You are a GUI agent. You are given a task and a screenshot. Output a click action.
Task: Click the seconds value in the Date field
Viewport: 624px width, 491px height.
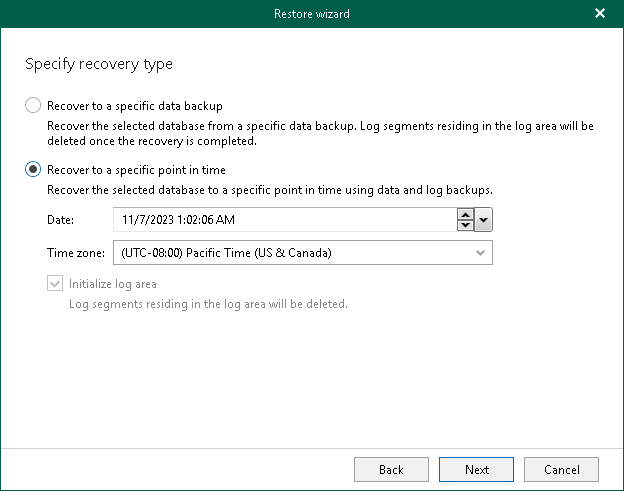tap(208, 220)
